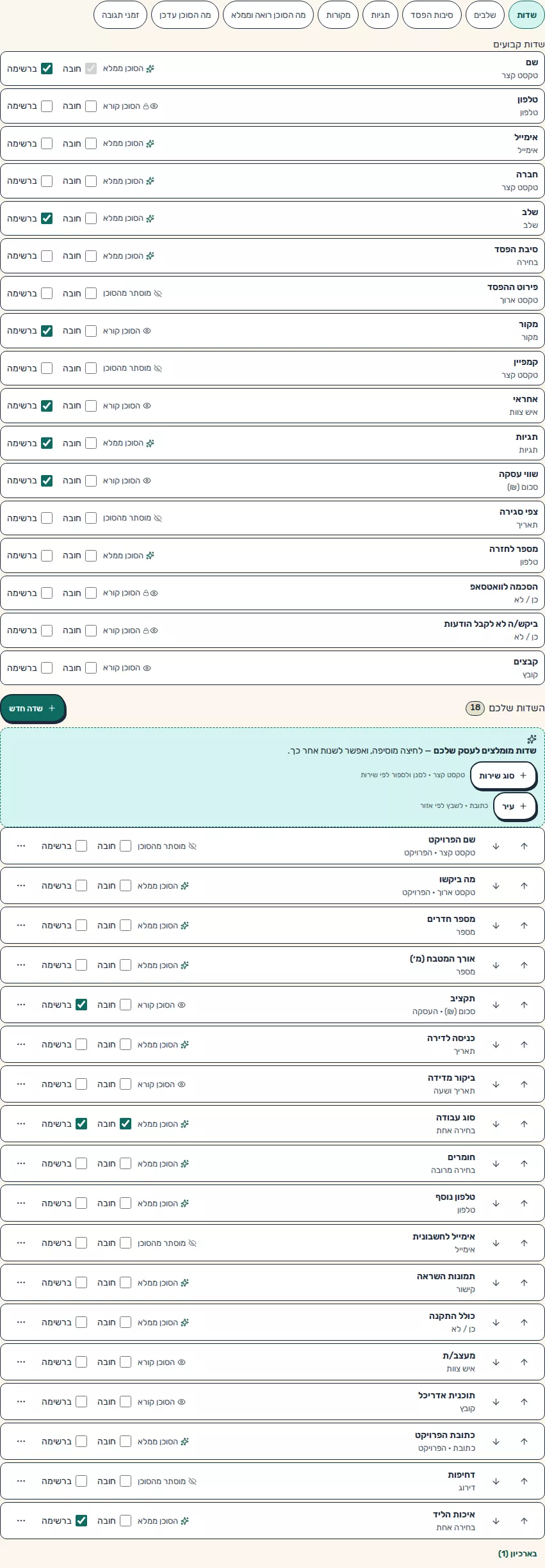Open the more-options menu for כתובת הפרויקט

point(21,1442)
